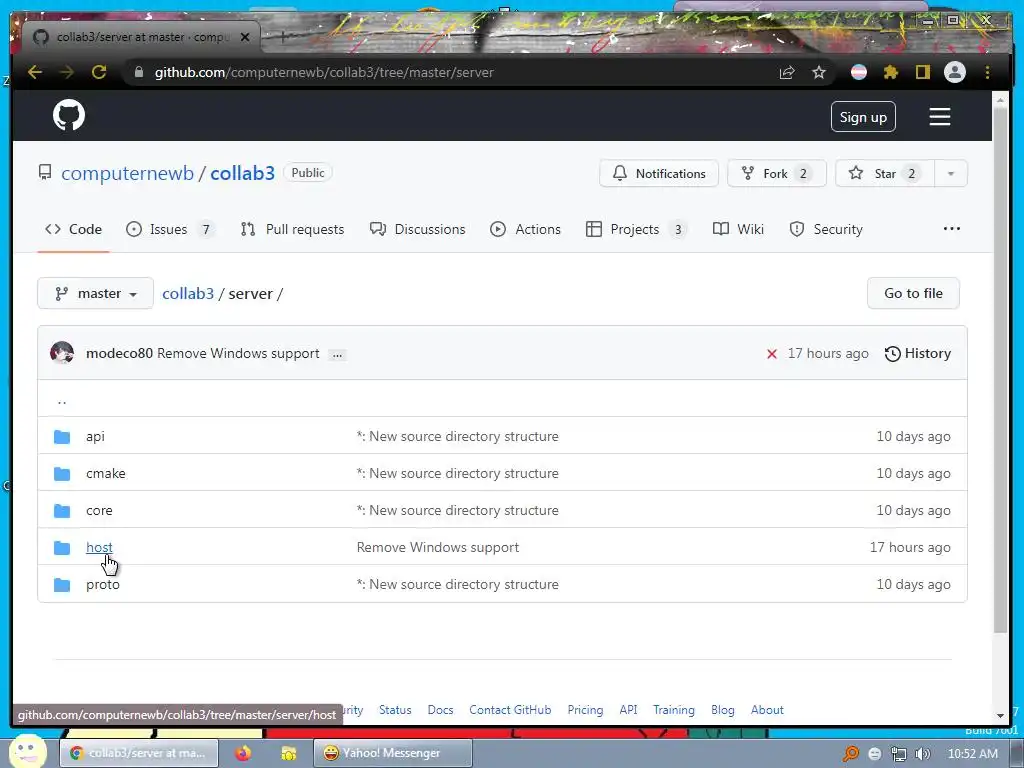Click browser back arrow

pos(35,72)
